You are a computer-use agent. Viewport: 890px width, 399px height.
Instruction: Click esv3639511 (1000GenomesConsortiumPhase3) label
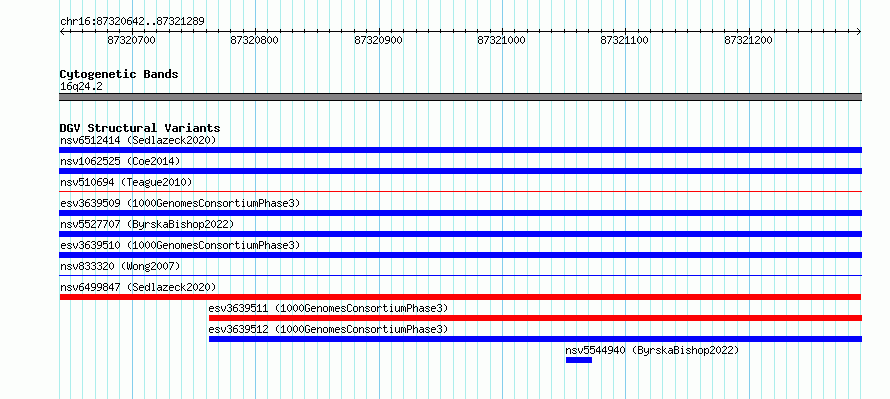(329, 308)
